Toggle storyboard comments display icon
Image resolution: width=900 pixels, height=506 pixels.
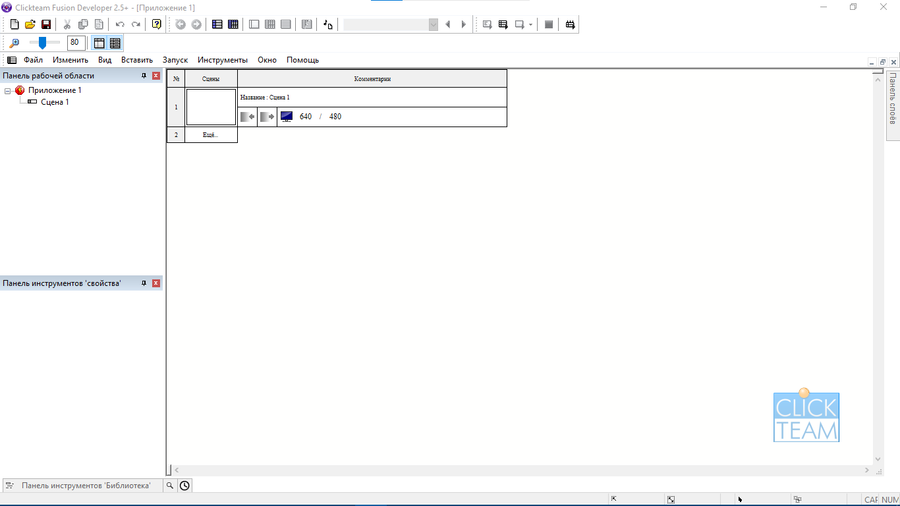click(115, 43)
